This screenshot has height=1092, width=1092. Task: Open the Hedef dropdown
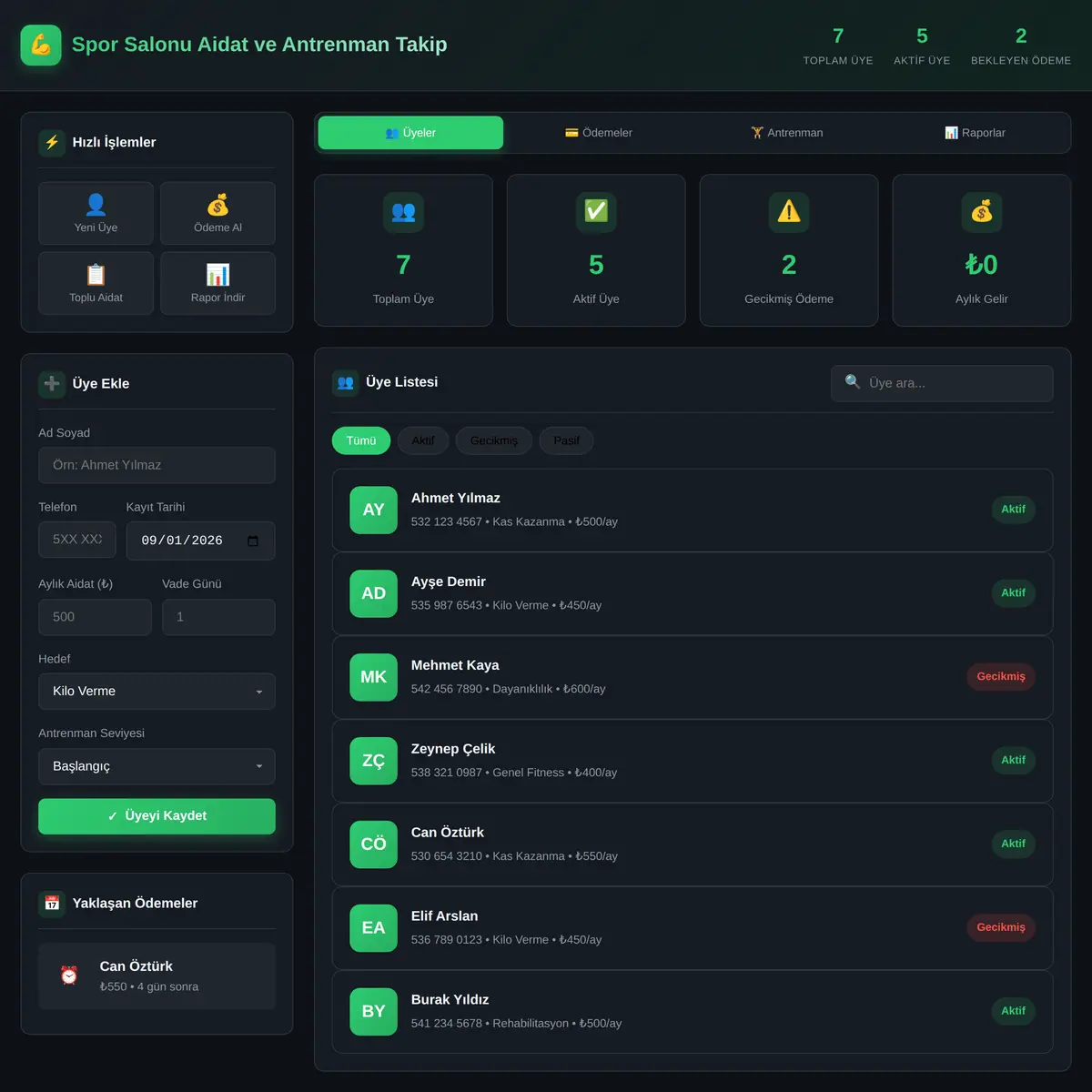click(157, 692)
